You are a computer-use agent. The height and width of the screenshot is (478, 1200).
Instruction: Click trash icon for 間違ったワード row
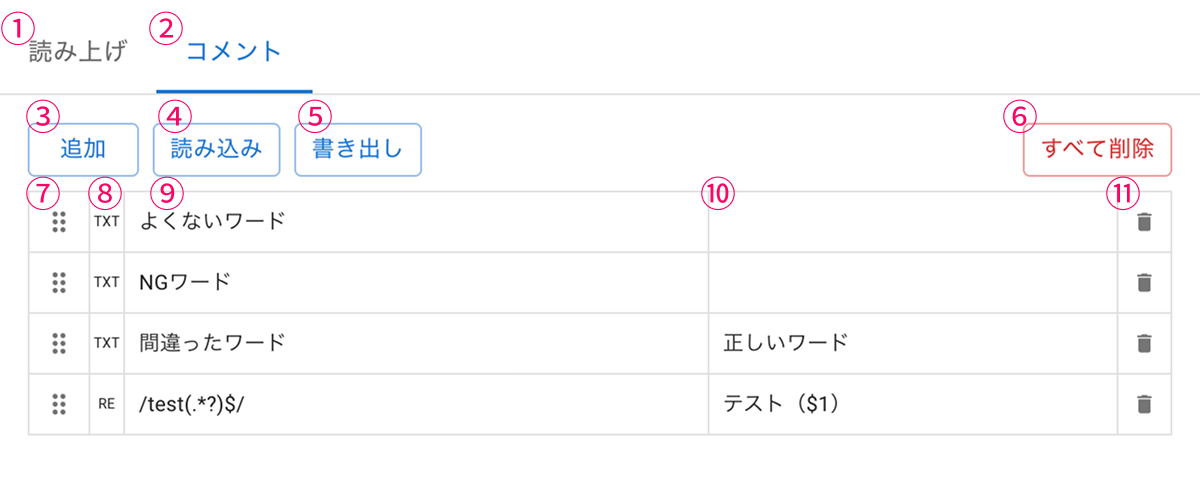[x=1145, y=344]
